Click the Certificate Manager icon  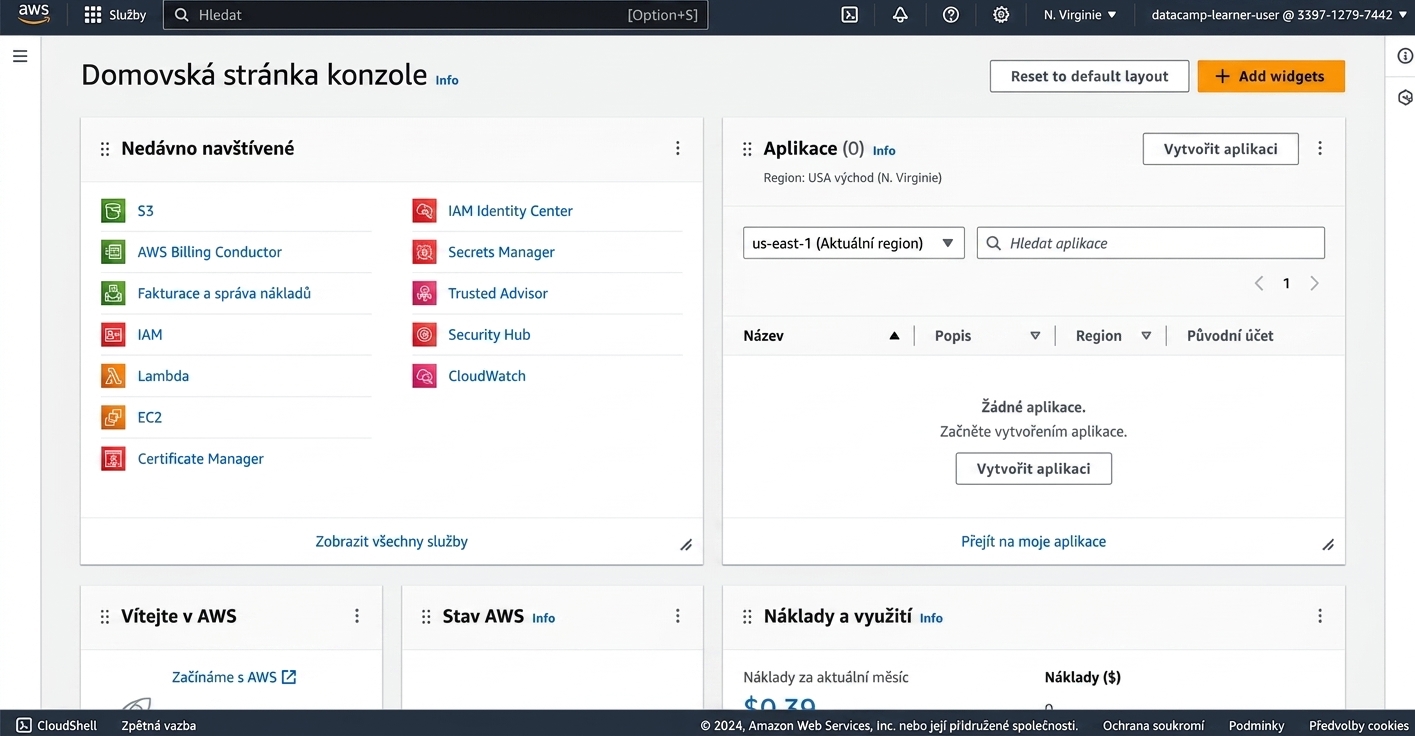pos(113,459)
